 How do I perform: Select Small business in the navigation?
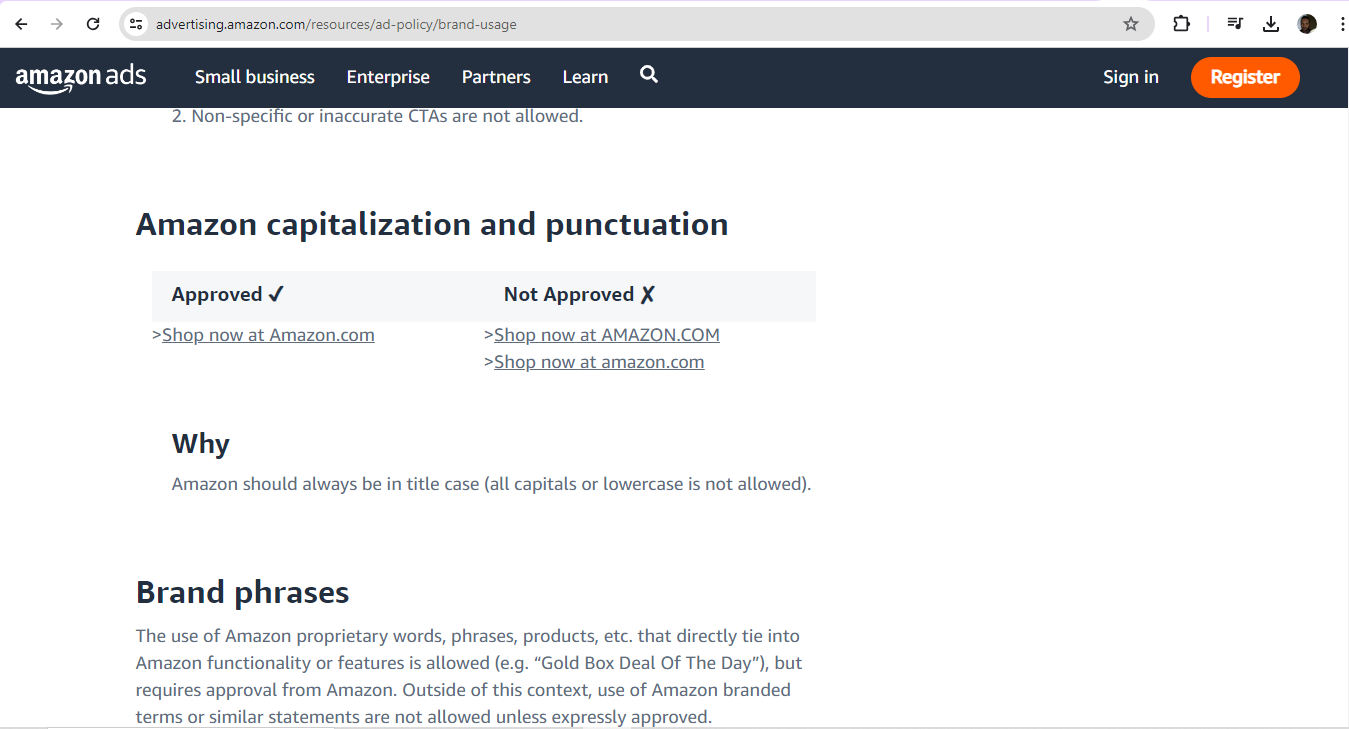[254, 77]
